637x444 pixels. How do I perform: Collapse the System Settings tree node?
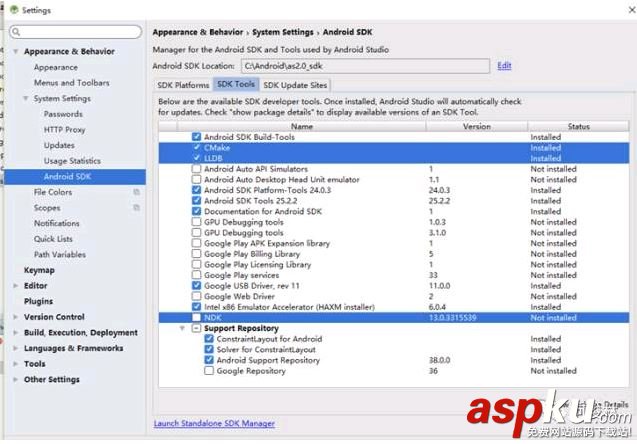(26, 98)
